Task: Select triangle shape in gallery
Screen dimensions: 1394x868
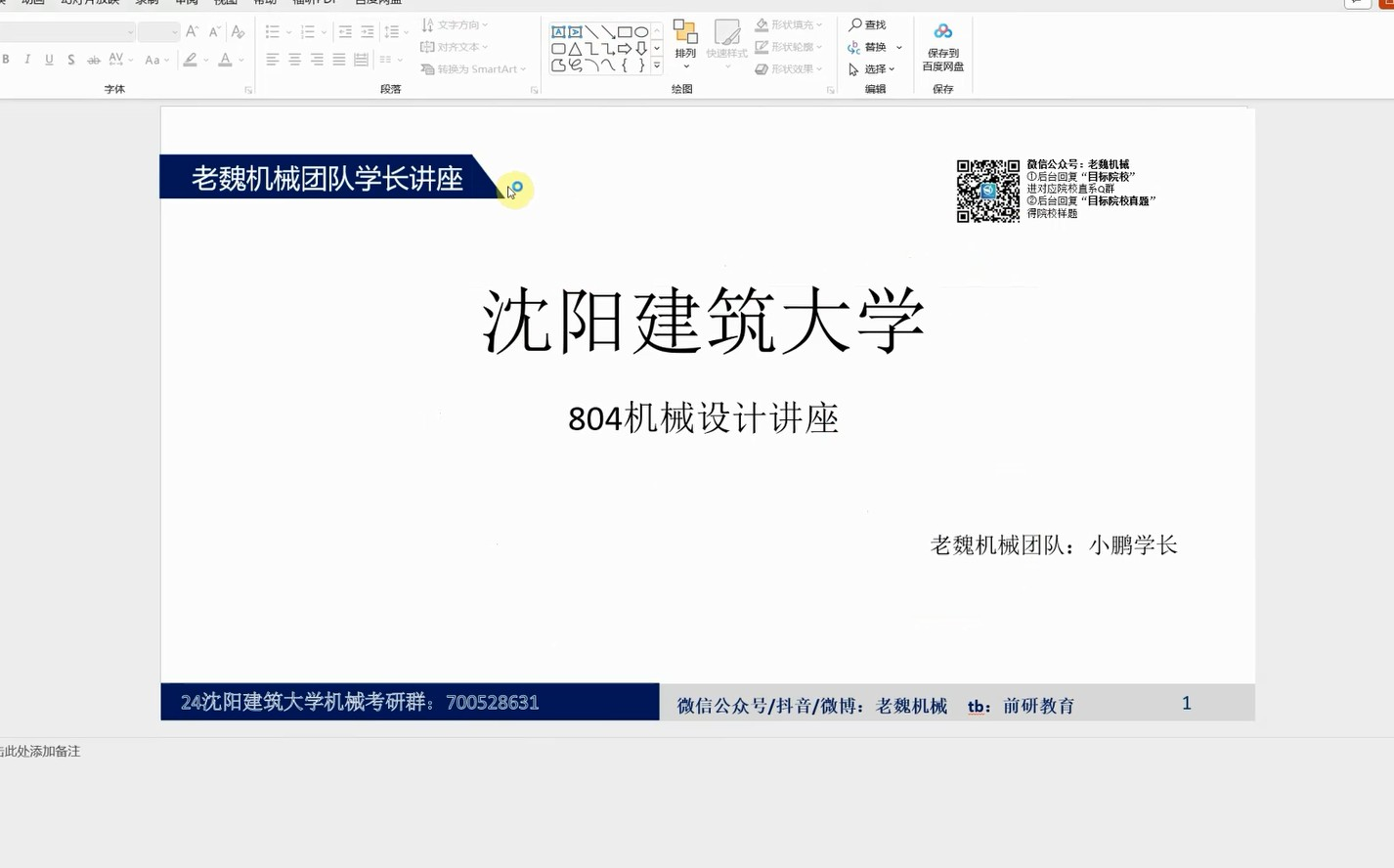Action: click(575, 49)
